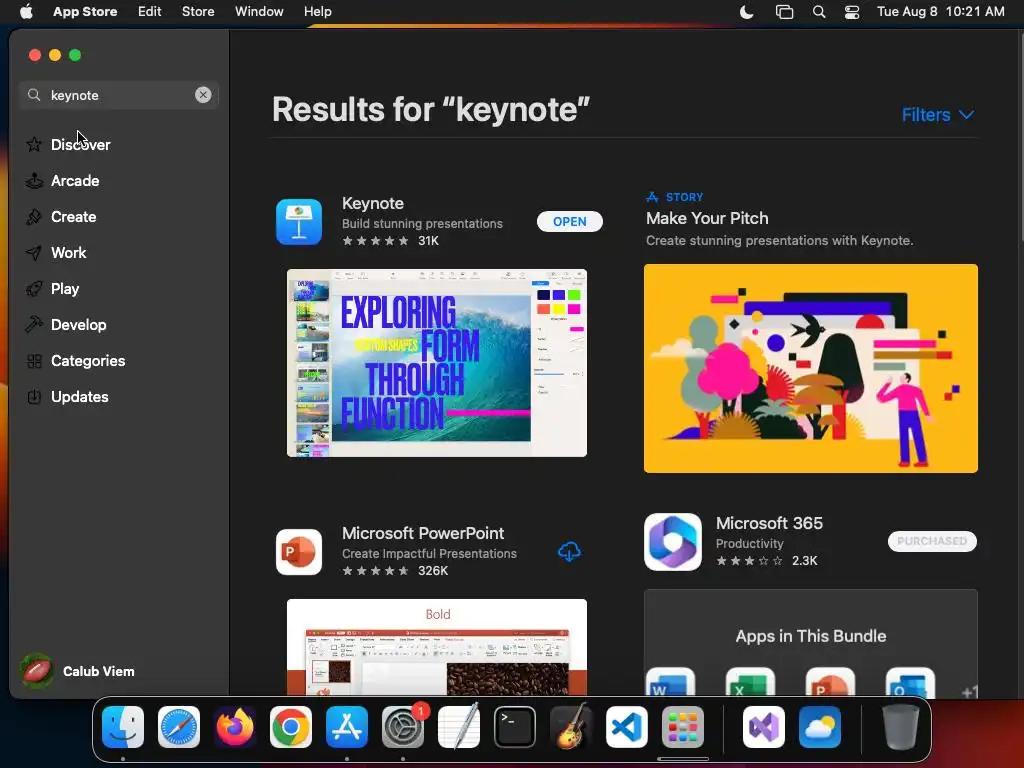Open the Microsoft 365 title
This screenshot has height=768, width=1024.
click(x=769, y=523)
